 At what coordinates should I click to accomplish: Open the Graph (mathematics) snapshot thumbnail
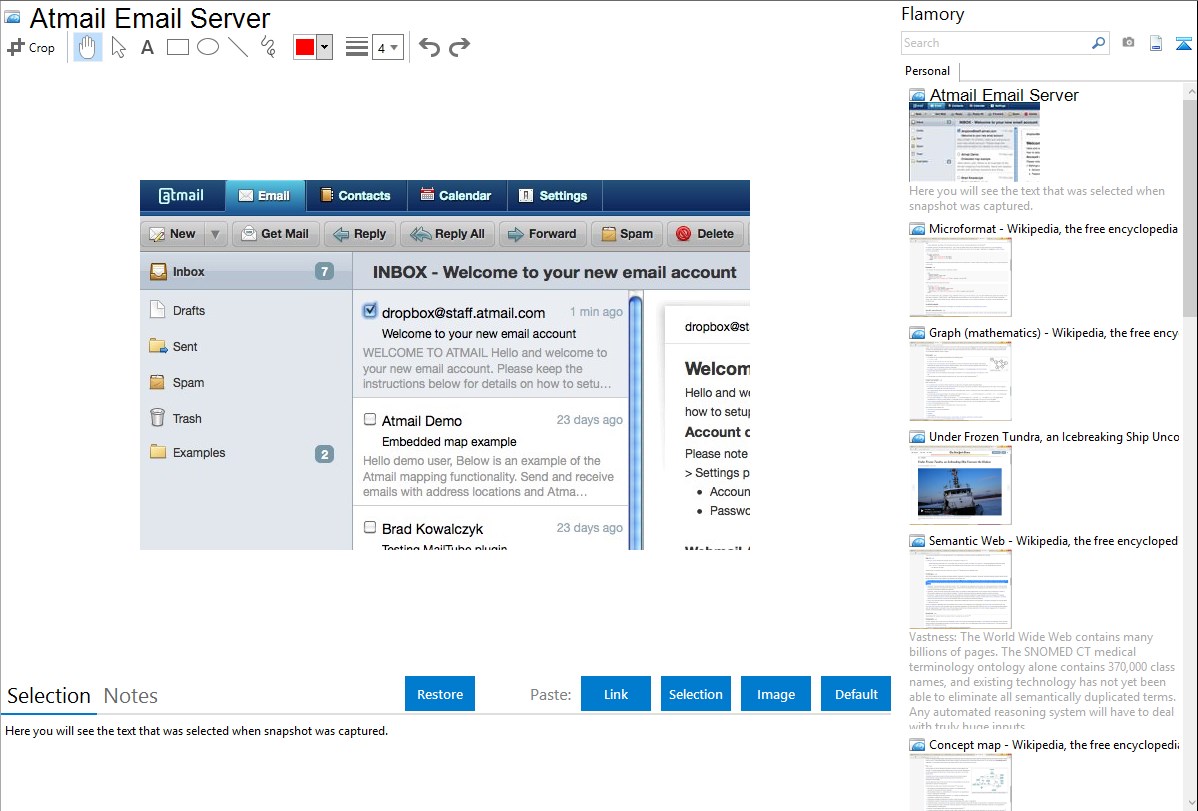960,381
